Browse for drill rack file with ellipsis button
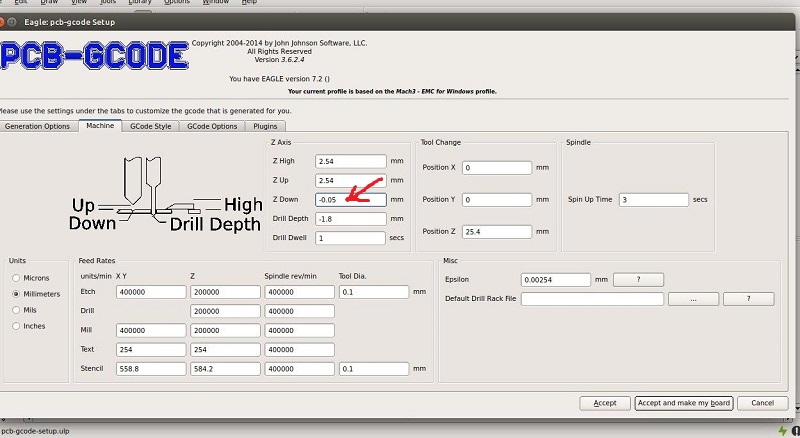Image resolution: width=800 pixels, height=438 pixels. 693,299
